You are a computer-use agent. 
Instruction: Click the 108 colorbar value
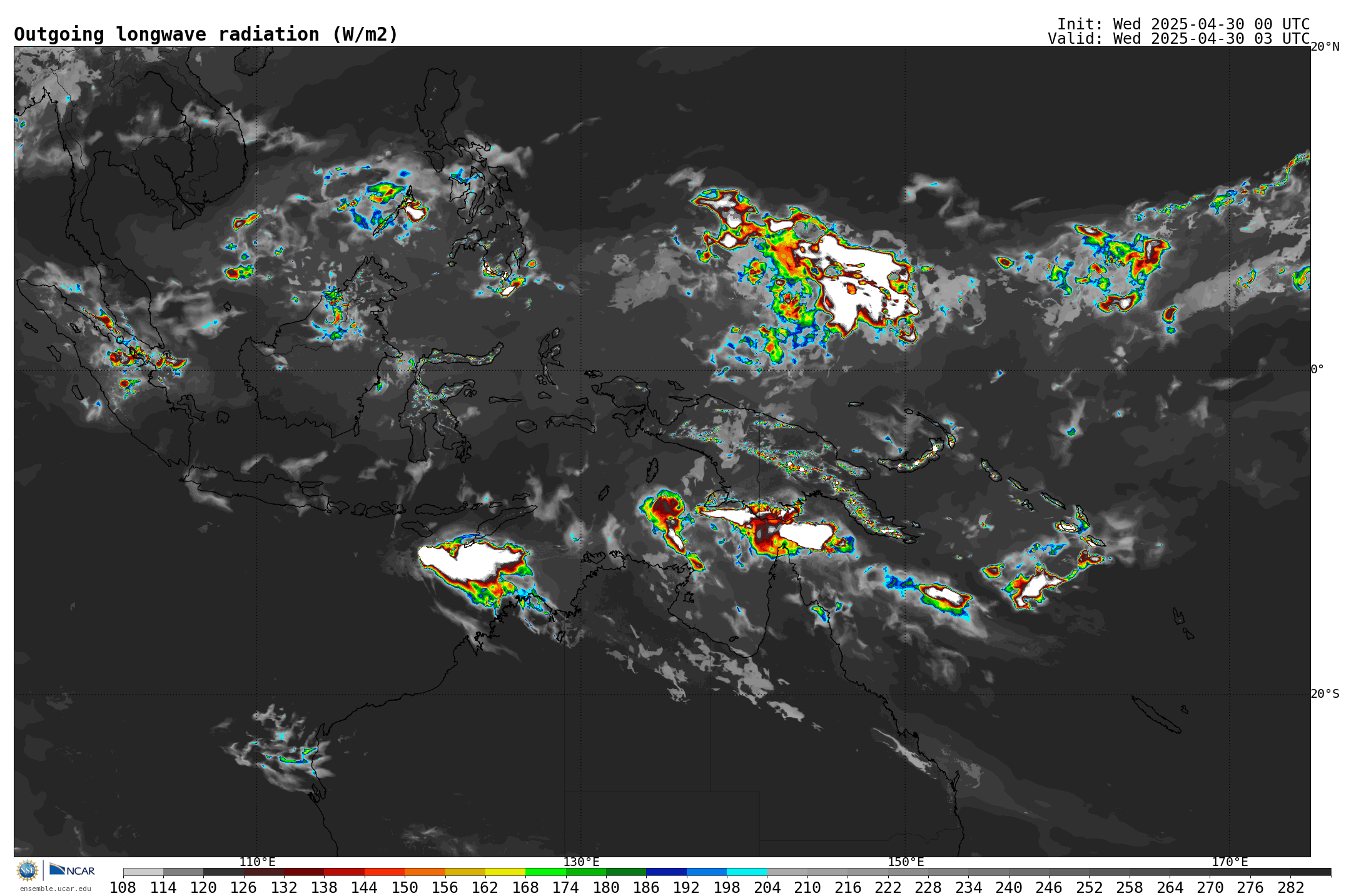pos(123,887)
